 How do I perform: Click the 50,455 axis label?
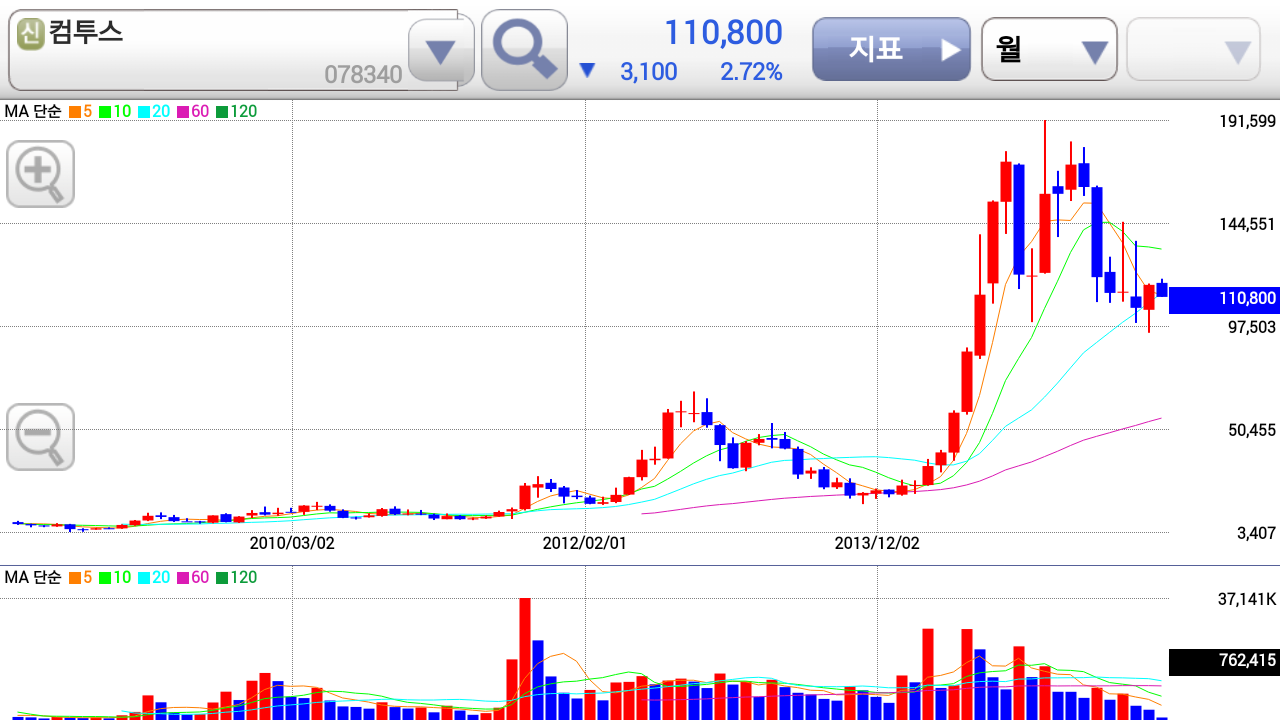coord(1252,431)
